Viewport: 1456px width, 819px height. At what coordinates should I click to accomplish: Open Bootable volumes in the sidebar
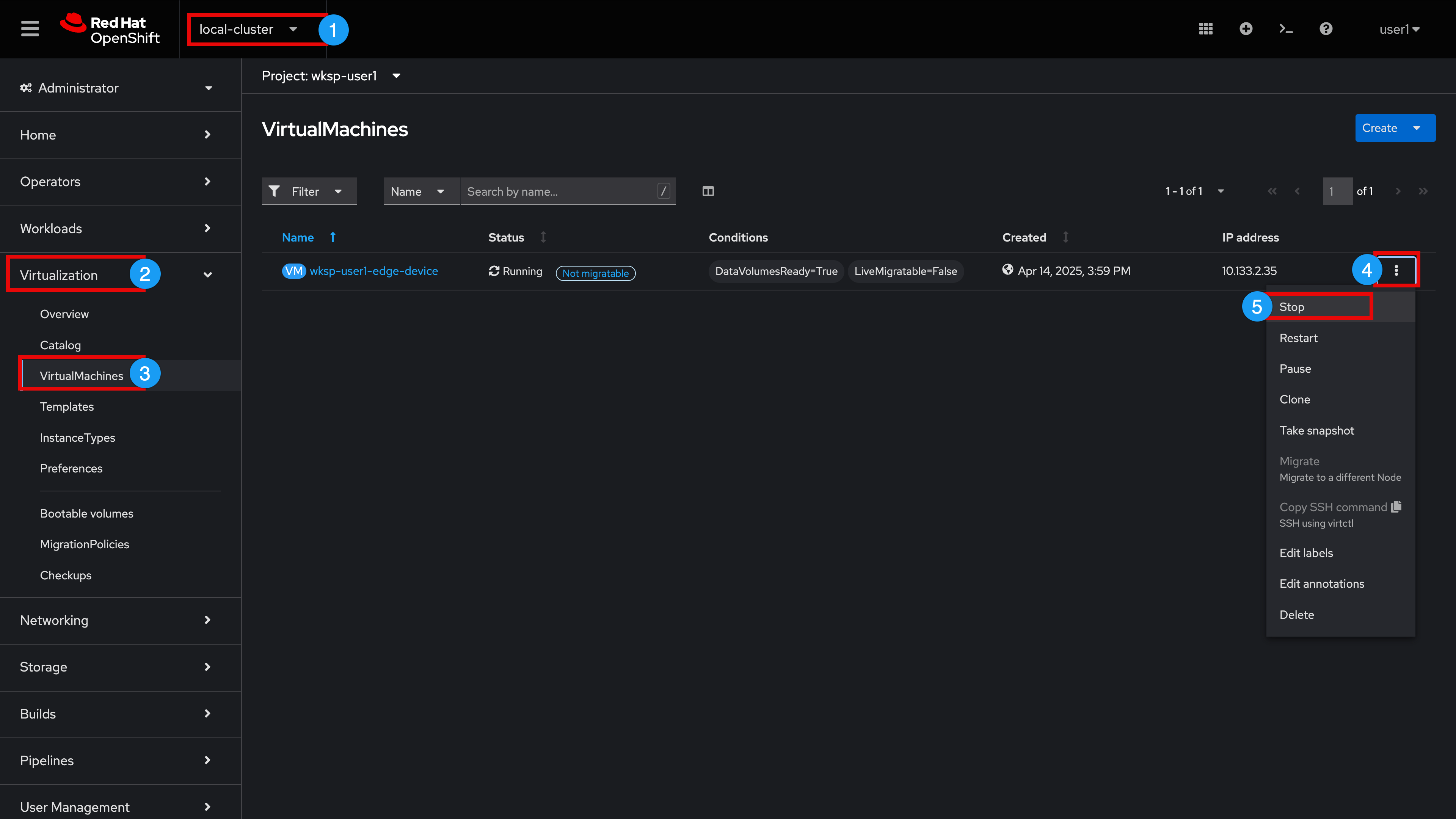click(x=86, y=513)
